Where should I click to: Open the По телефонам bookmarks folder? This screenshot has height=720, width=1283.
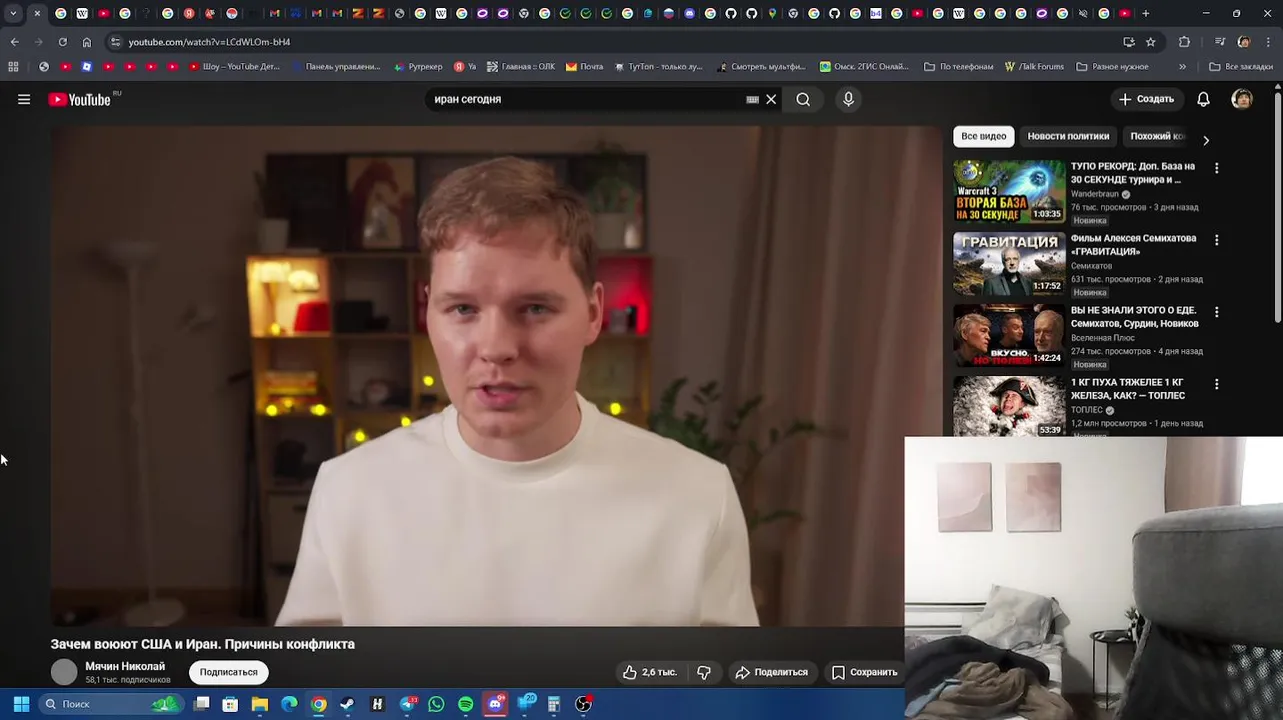(x=958, y=67)
